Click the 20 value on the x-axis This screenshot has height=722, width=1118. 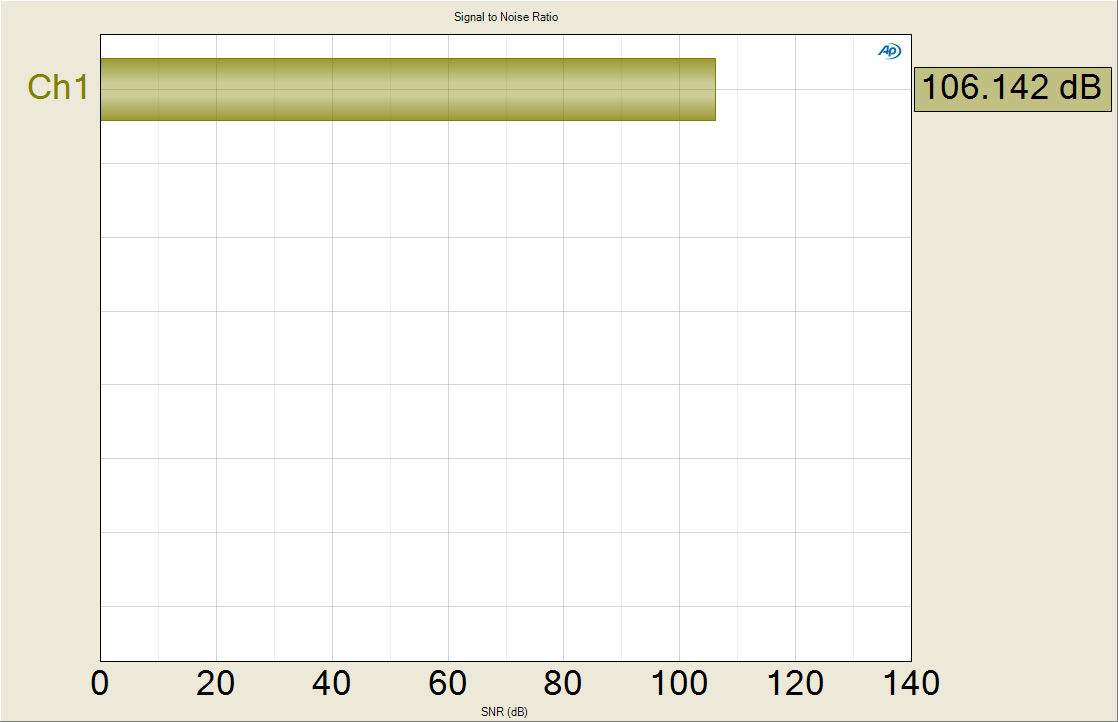click(x=215, y=684)
